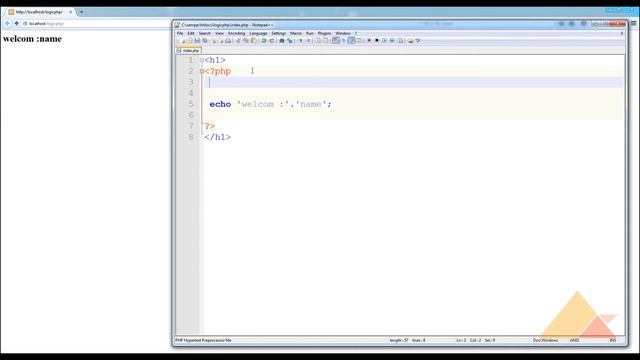Click the Cut scissors icon
640x360 pixels.
pyautogui.click(x=238, y=41)
